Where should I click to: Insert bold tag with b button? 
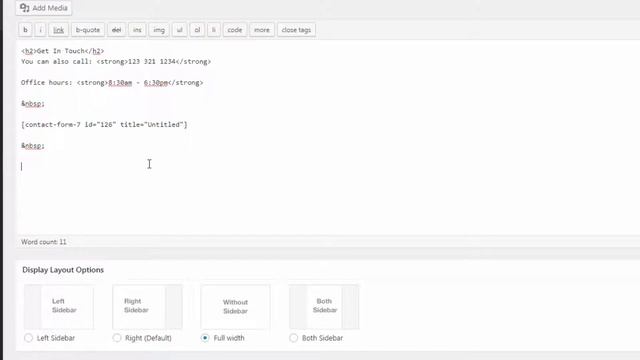click(25, 30)
